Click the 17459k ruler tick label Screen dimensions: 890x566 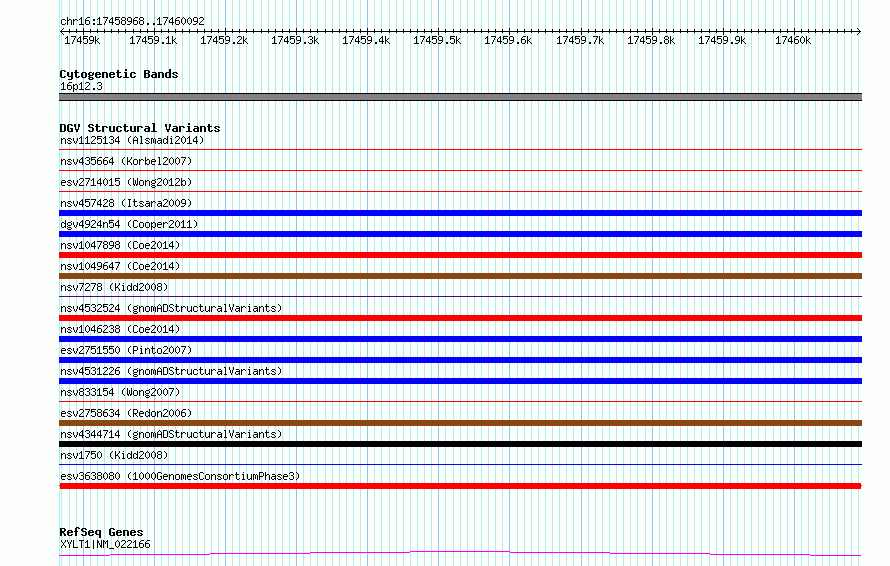[82, 40]
